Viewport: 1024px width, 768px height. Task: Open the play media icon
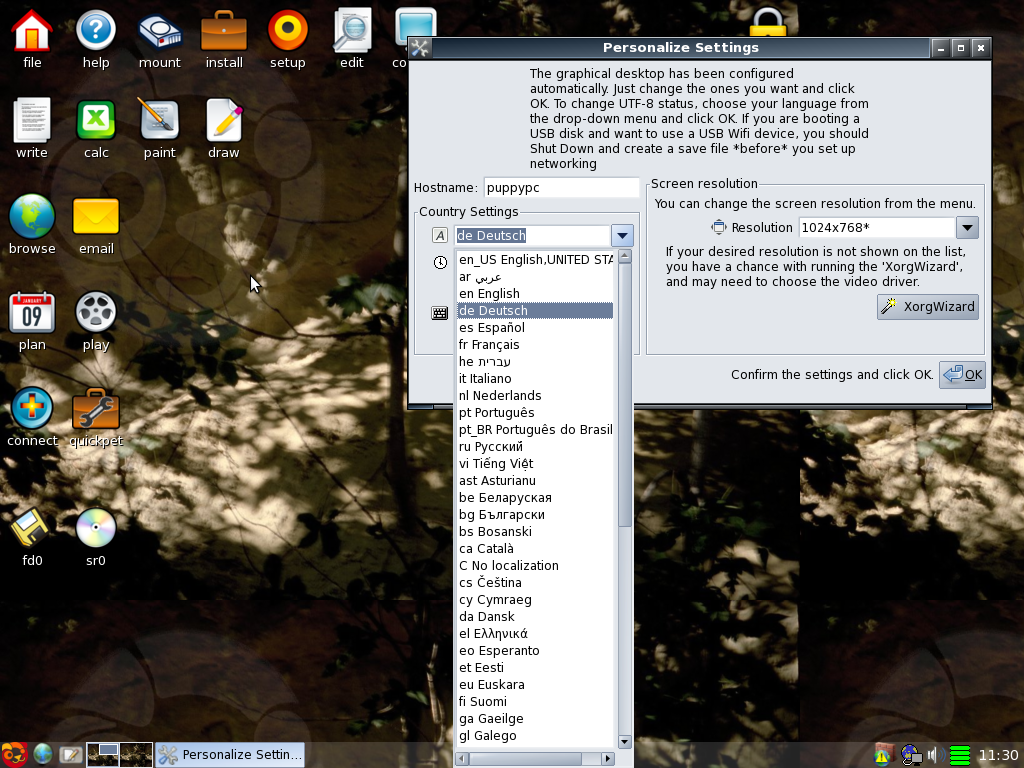coord(96,314)
